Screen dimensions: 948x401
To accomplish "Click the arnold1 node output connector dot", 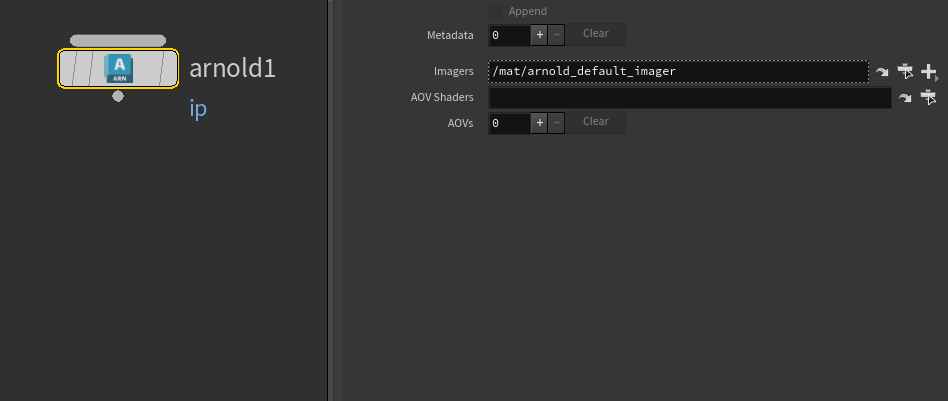I will point(118,97).
